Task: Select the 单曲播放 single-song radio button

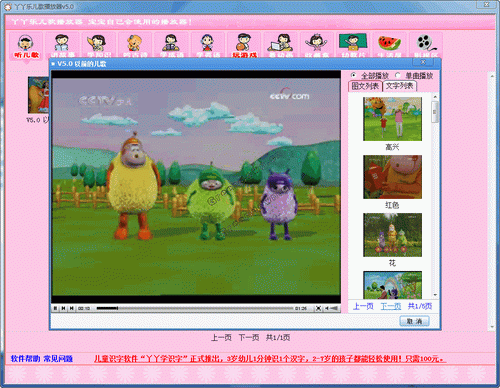Action: click(x=398, y=75)
